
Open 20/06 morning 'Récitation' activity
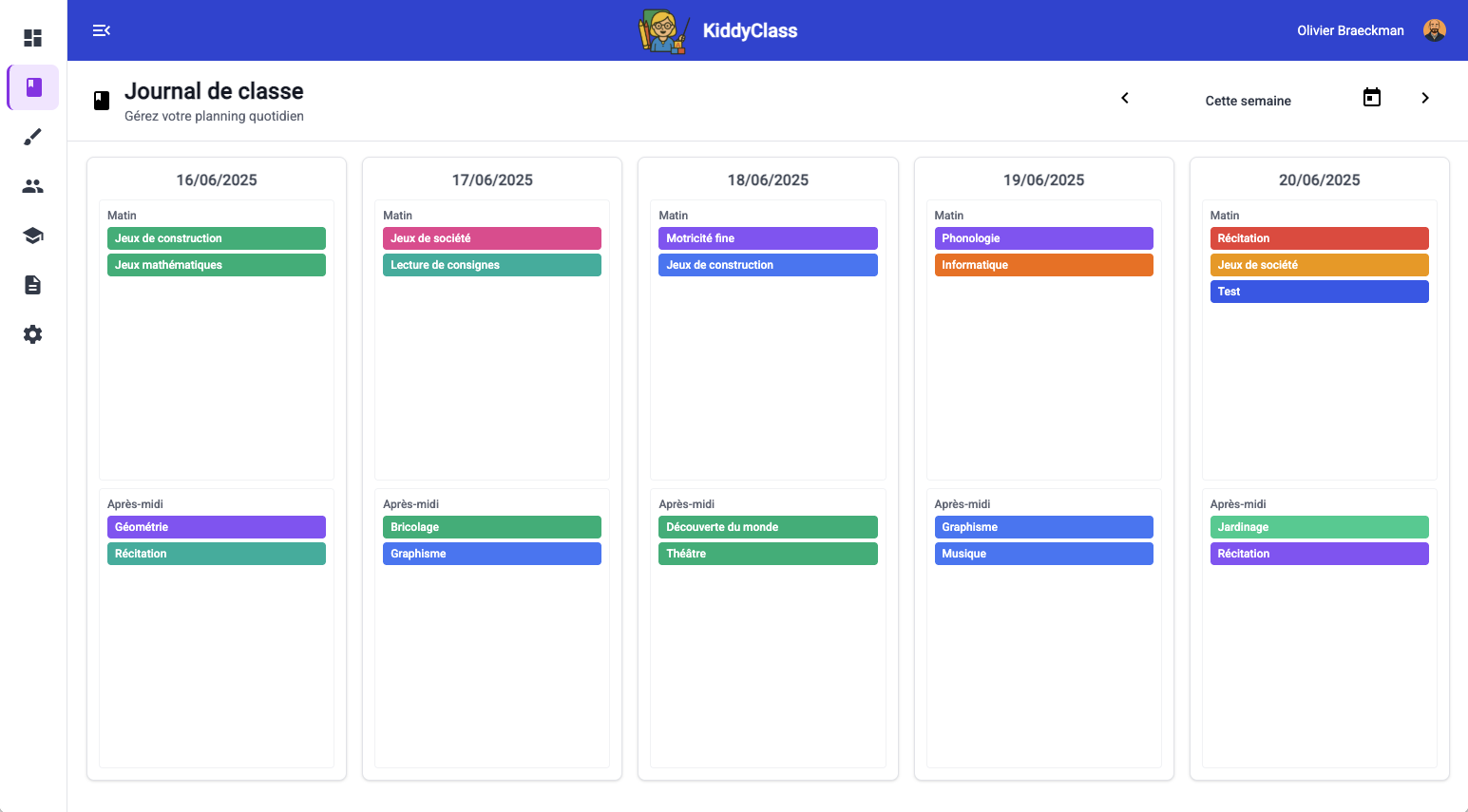[x=1319, y=238]
